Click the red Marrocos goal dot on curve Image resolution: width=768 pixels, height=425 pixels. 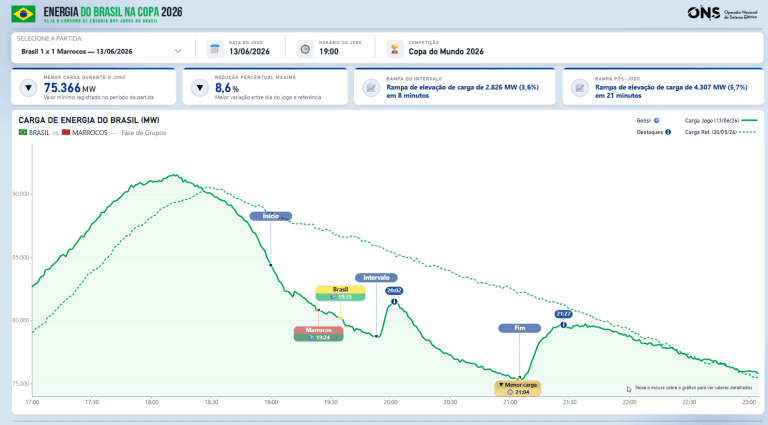click(x=318, y=310)
